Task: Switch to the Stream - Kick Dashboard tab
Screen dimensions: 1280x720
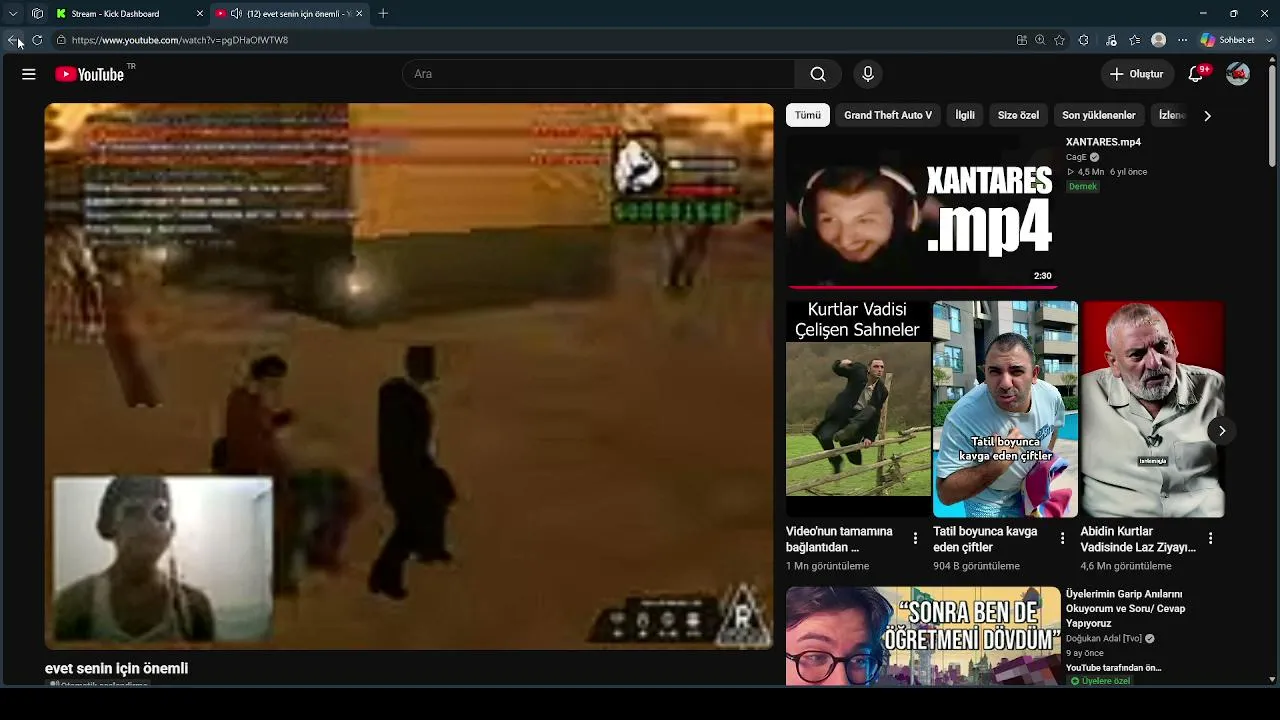Action: click(x=128, y=14)
